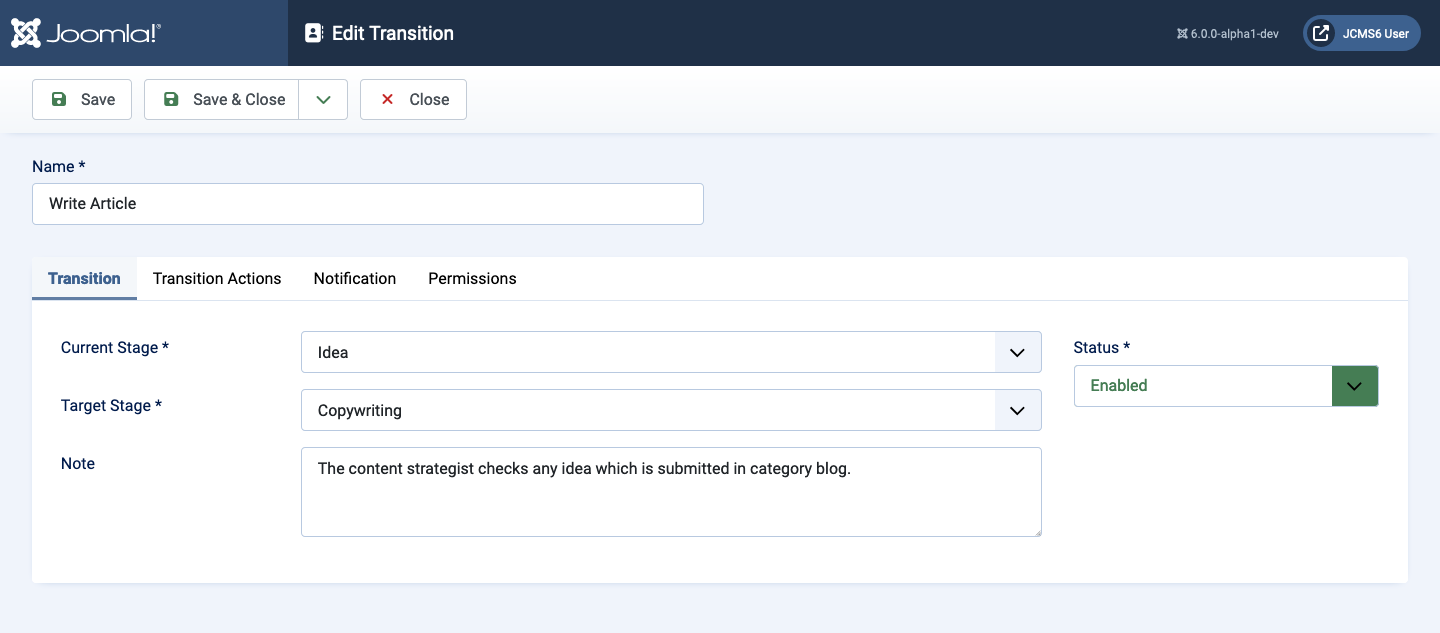1440x633 pixels.
Task: Click into the Name text field
Action: click(x=368, y=204)
